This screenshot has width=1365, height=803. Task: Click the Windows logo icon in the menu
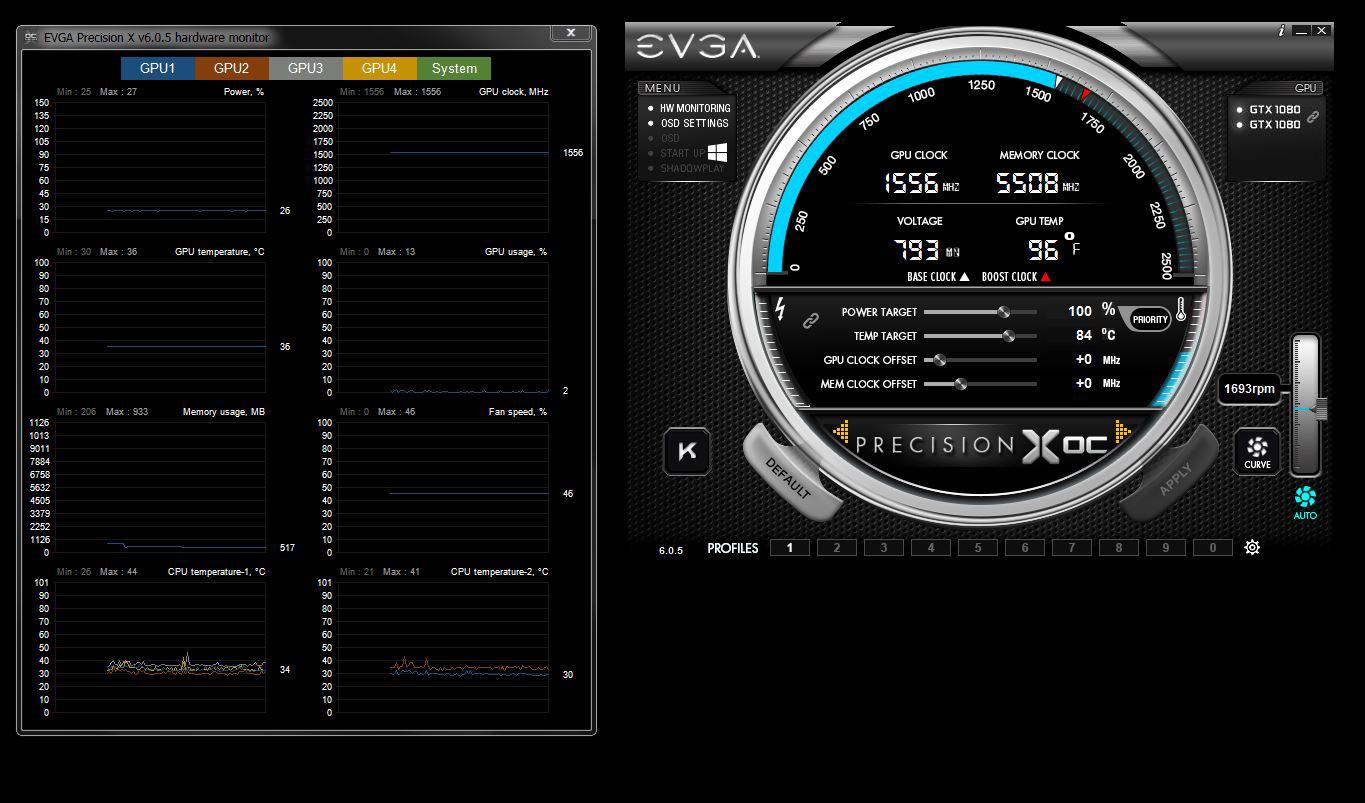pyautogui.click(x=717, y=152)
